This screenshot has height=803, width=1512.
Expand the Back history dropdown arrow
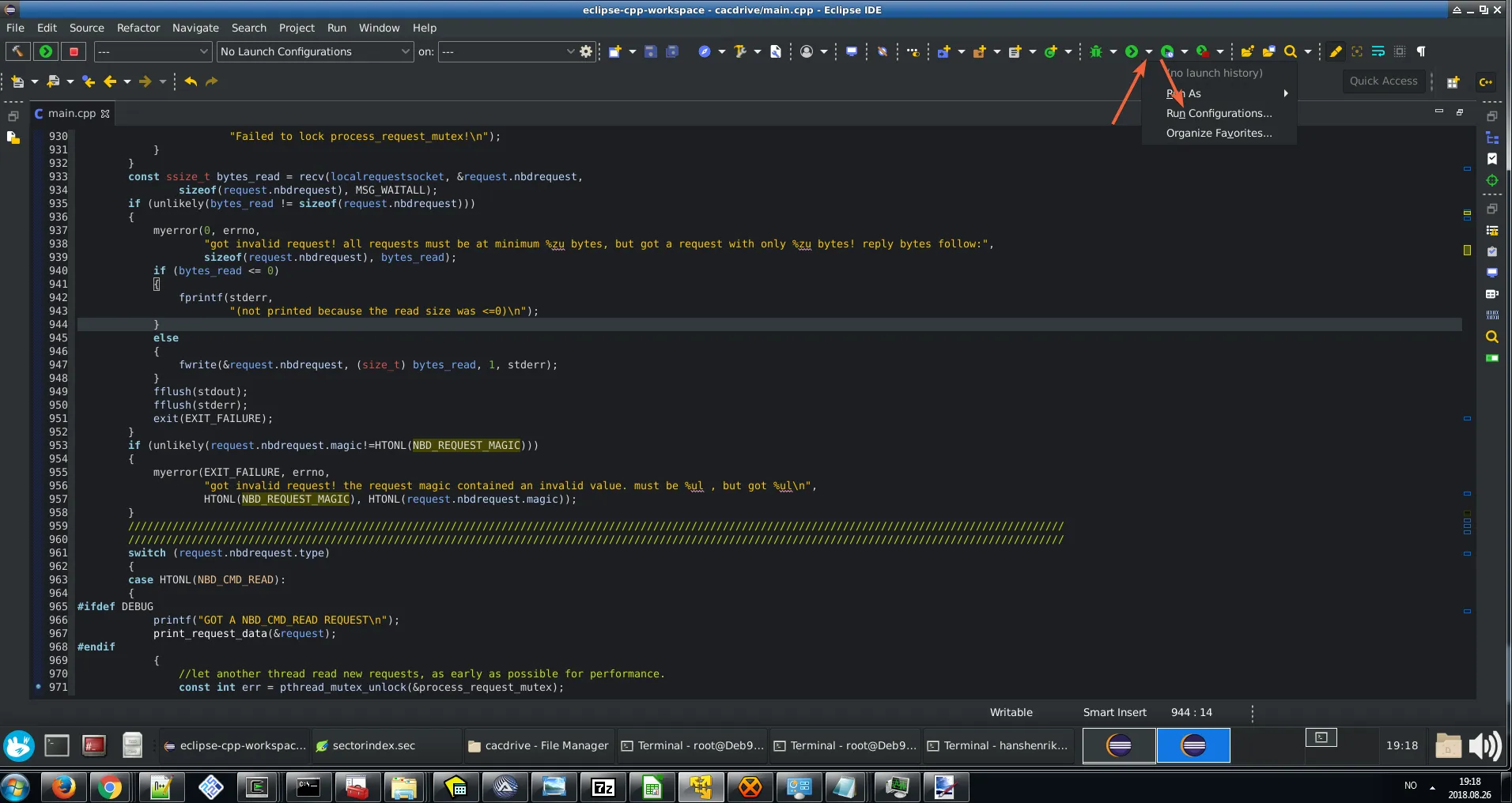127,81
